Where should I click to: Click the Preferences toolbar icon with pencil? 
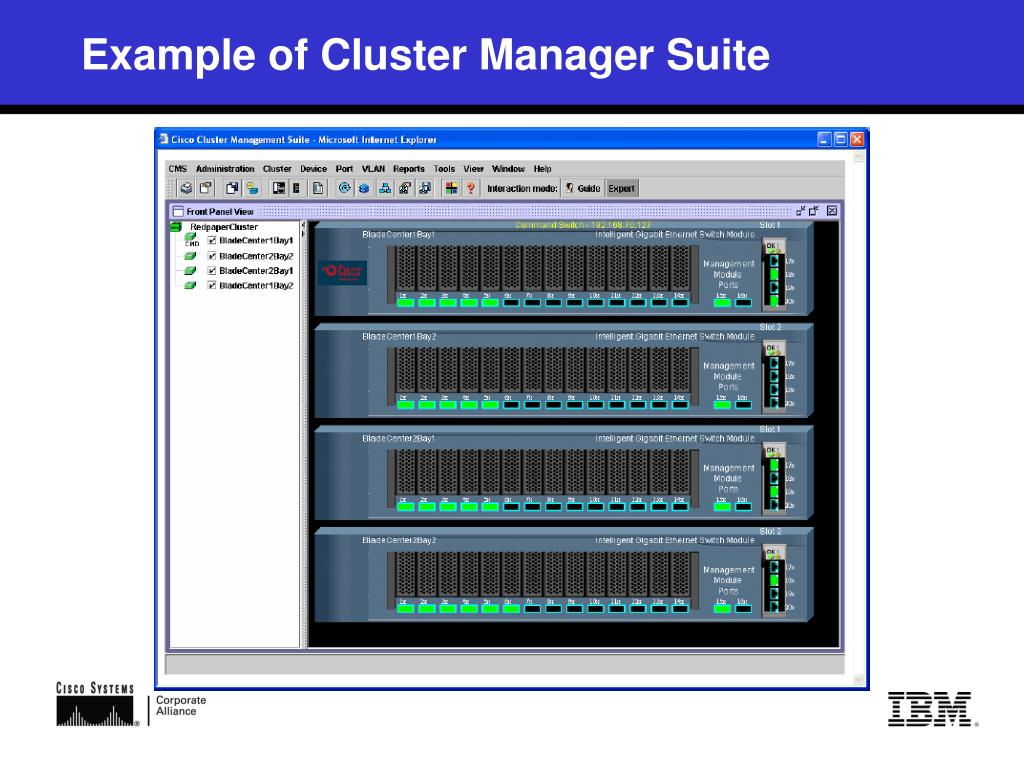point(206,188)
